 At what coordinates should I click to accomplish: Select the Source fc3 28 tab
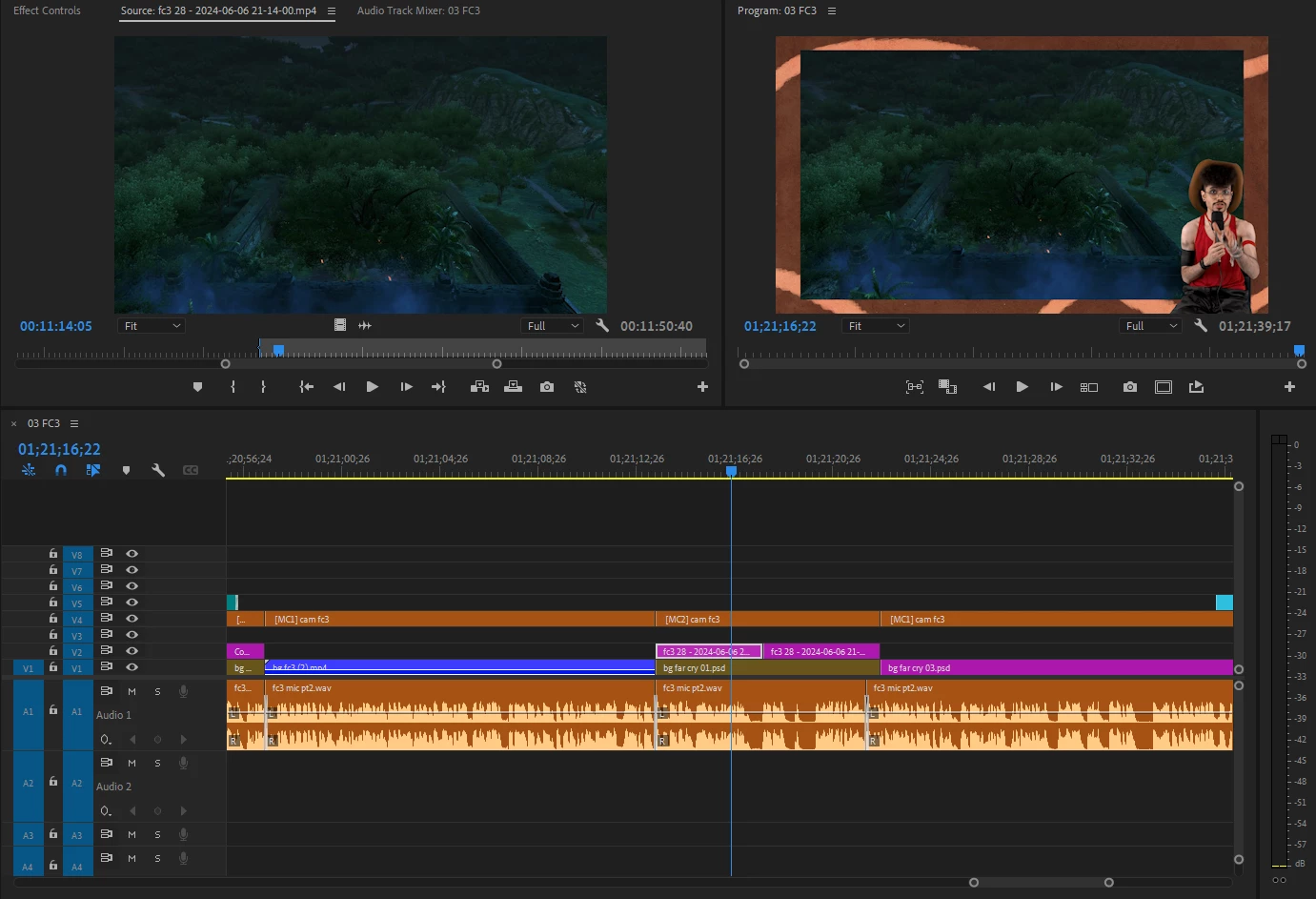tap(218, 10)
